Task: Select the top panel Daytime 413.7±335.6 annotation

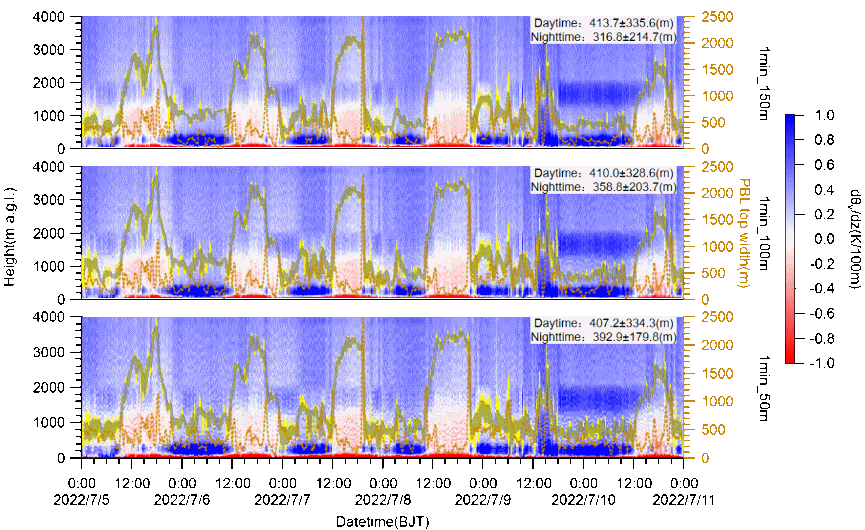Action: pos(605,23)
